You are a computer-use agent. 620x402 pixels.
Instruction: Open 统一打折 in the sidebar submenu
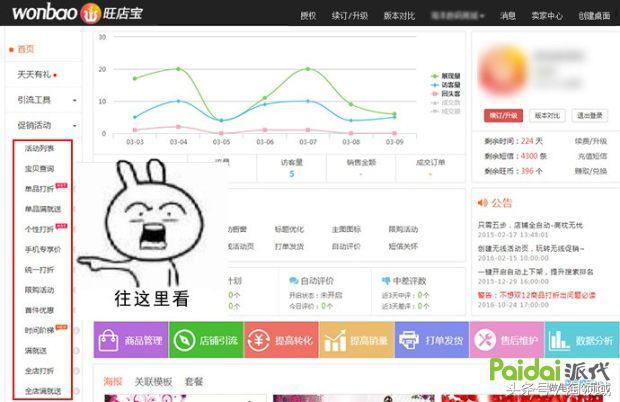point(40,270)
